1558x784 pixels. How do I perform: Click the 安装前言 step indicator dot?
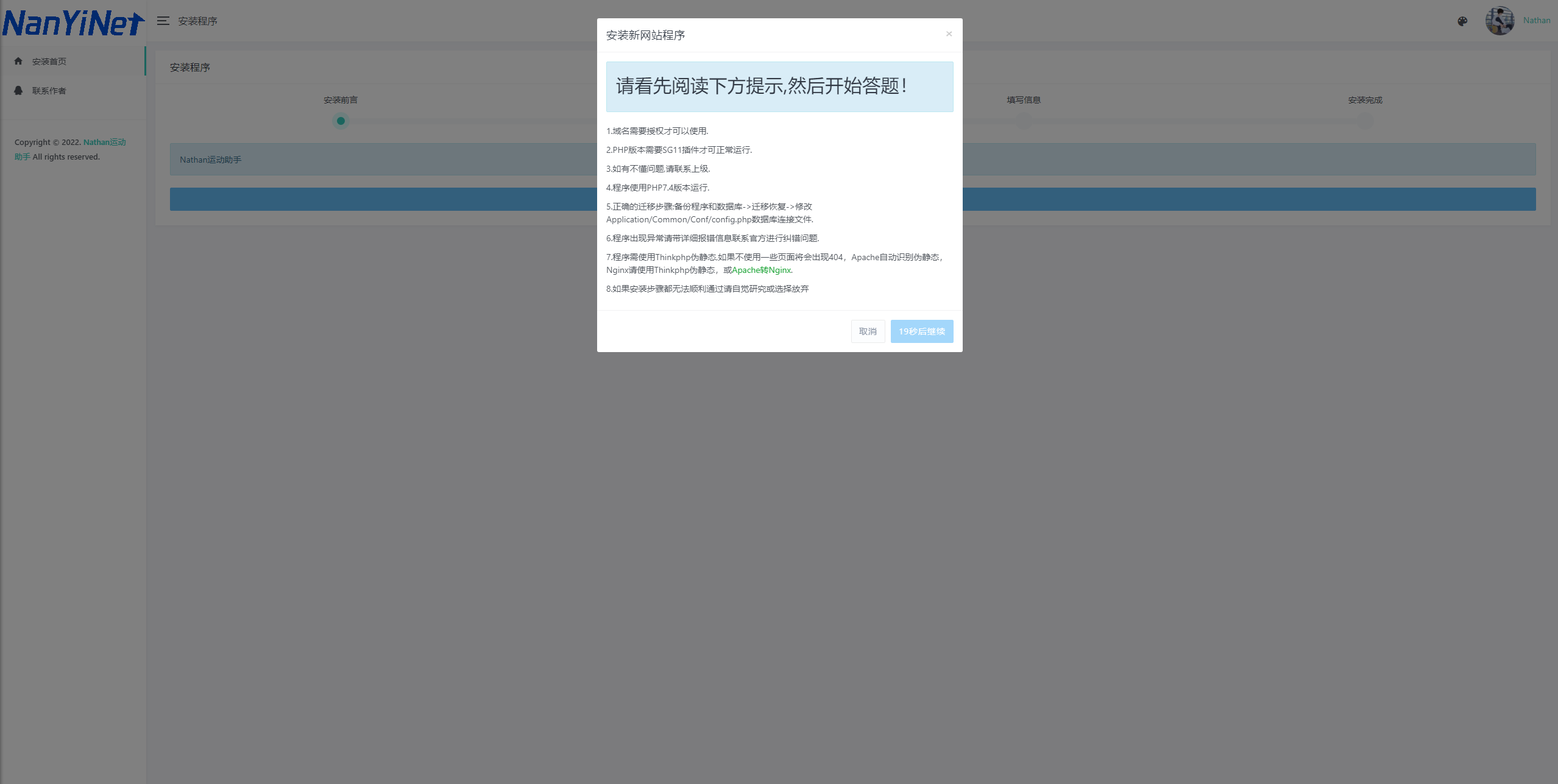339,120
